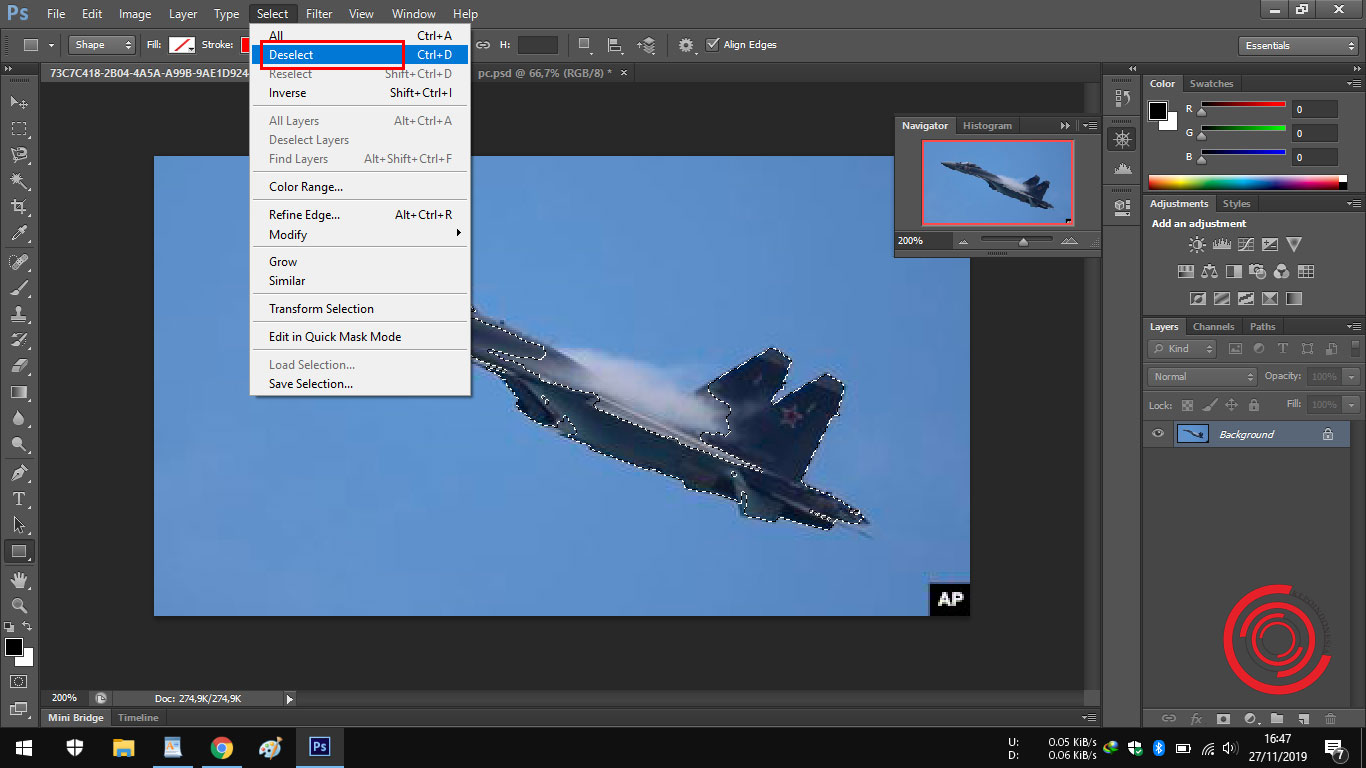Open the Mini Bridge tab
This screenshot has height=768, width=1366.
76,718
